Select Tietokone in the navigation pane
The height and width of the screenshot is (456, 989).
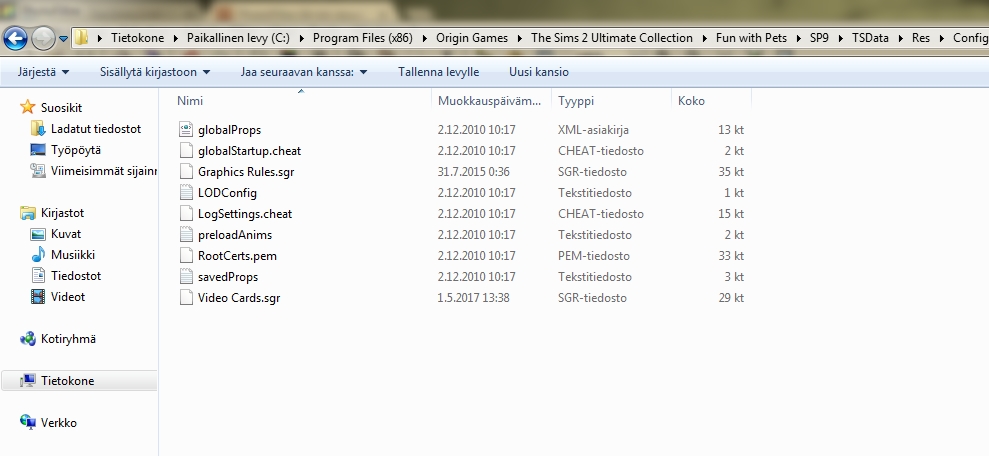pyautogui.click(x=67, y=381)
